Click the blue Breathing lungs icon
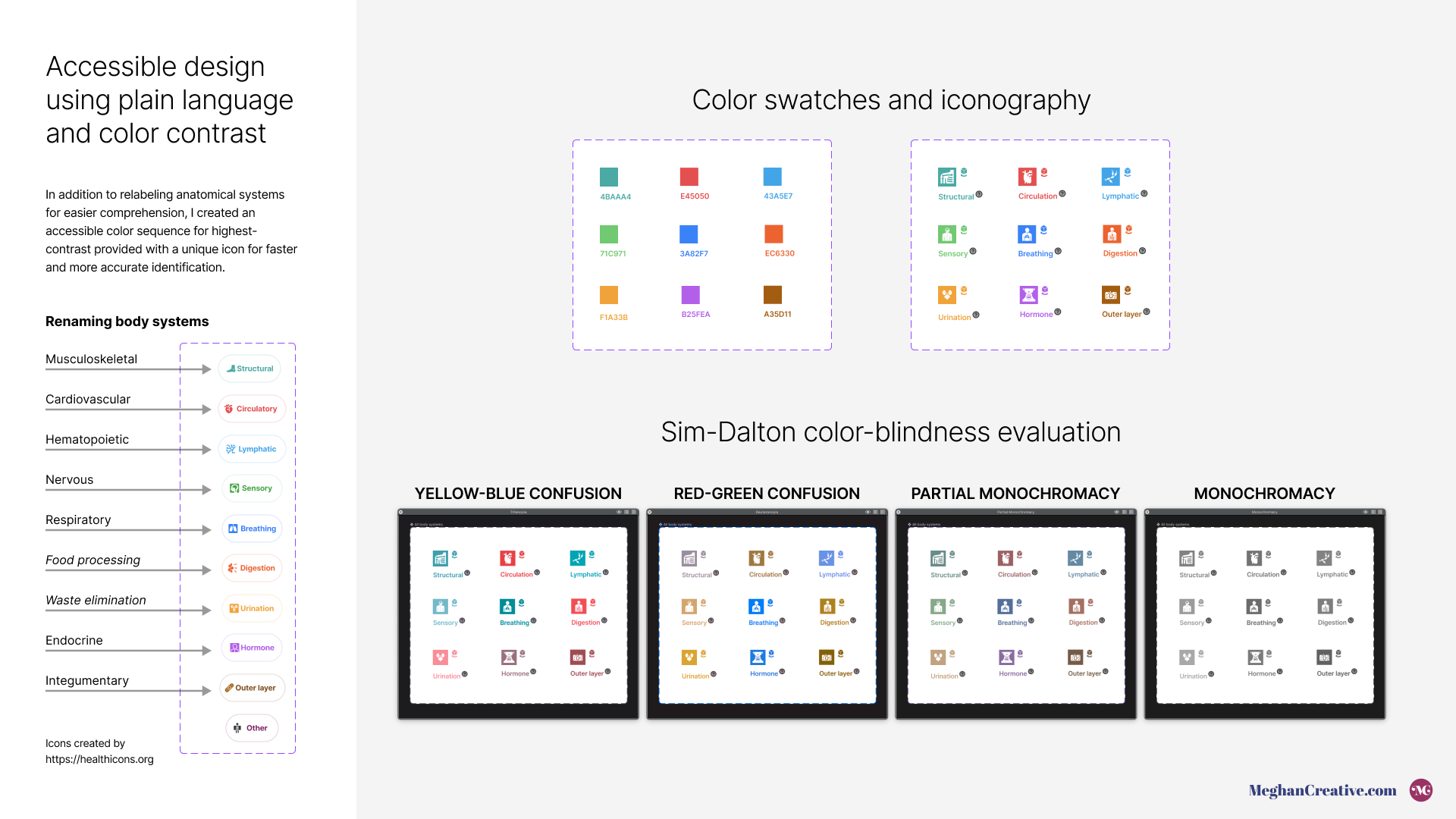This screenshot has height=819, width=1456. 1027,234
